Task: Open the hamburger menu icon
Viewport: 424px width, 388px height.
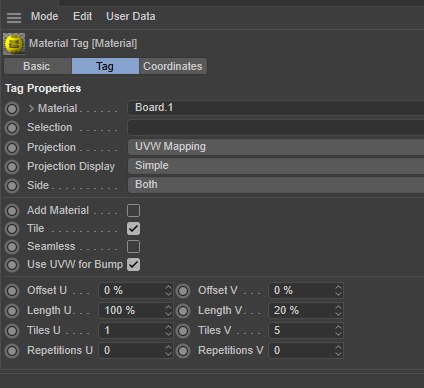Action: [x=14, y=17]
